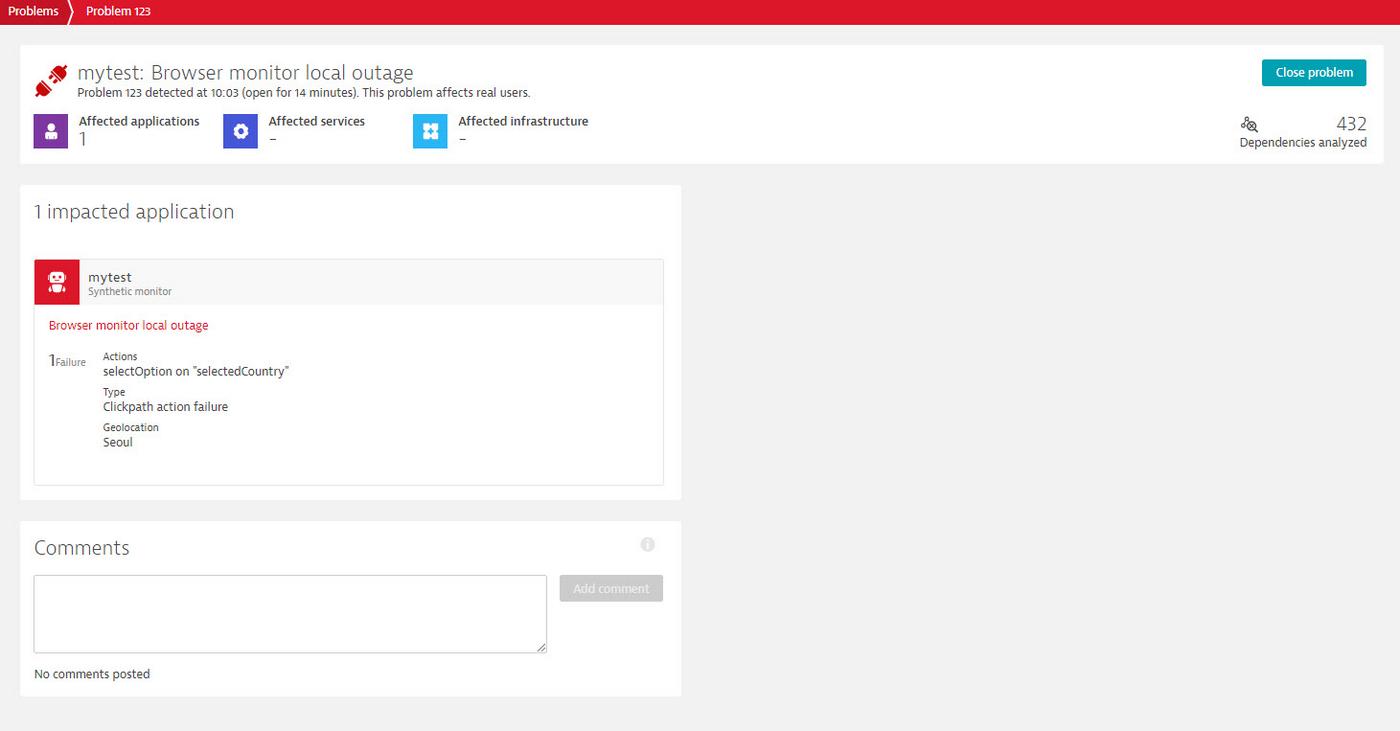Click the Affected applications icon
Screen dimensions: 1400x731
[50, 130]
